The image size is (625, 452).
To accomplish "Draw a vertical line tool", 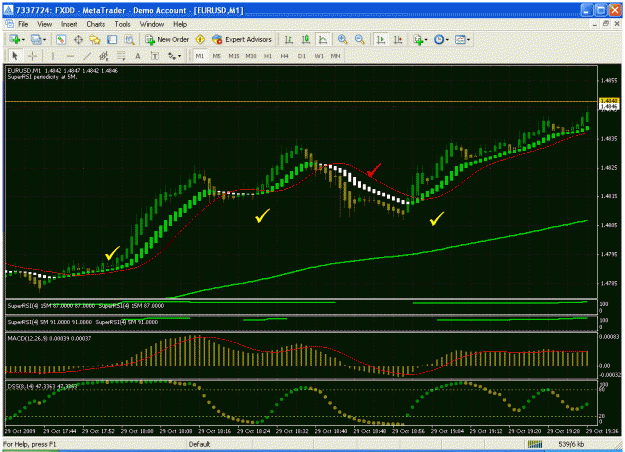I will (x=53, y=56).
